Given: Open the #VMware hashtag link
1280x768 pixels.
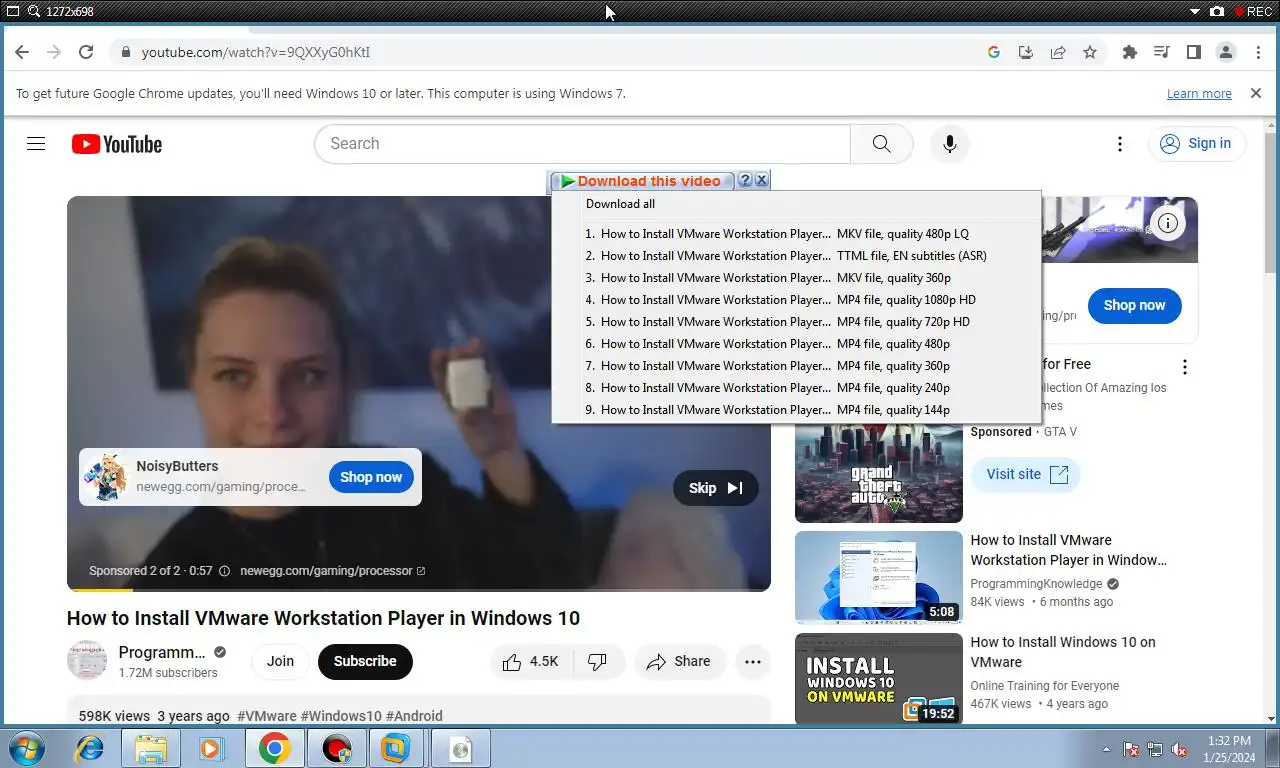Looking at the screenshot, I should pos(267,716).
